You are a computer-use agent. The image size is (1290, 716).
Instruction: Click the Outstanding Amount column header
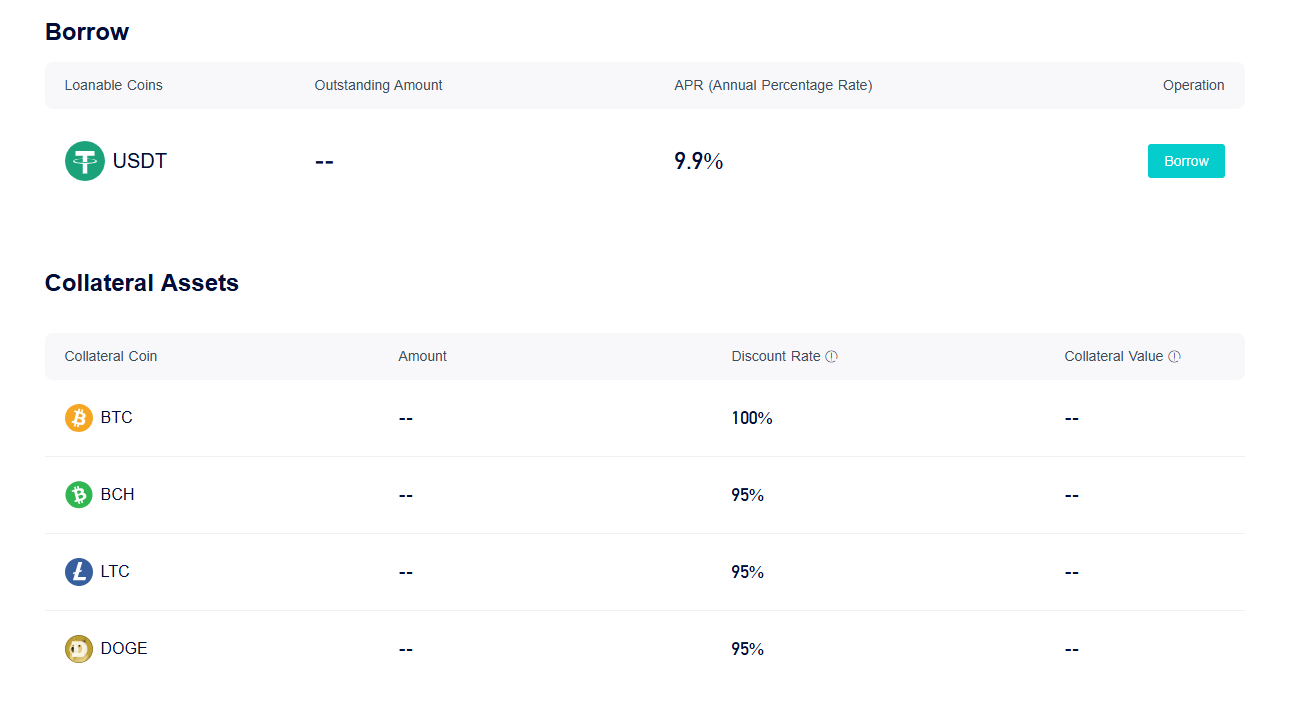point(379,86)
